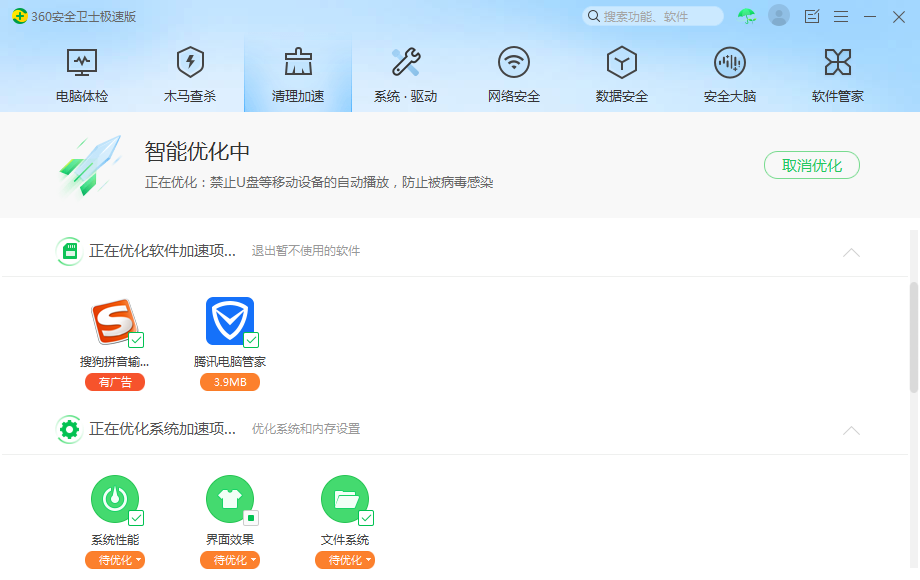The width and height of the screenshot is (920, 580).
Task: Click the 界面效果 shirt icon
Action: pyautogui.click(x=229, y=499)
